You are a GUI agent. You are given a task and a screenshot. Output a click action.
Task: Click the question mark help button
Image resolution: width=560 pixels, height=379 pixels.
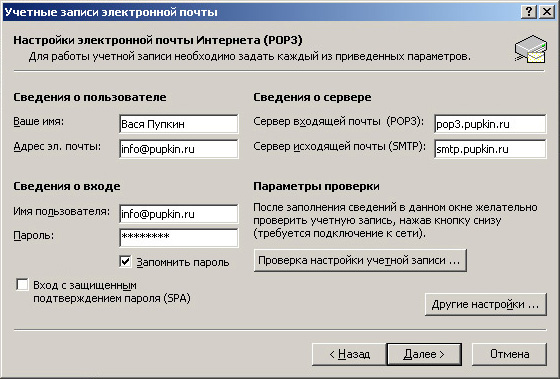(x=529, y=12)
